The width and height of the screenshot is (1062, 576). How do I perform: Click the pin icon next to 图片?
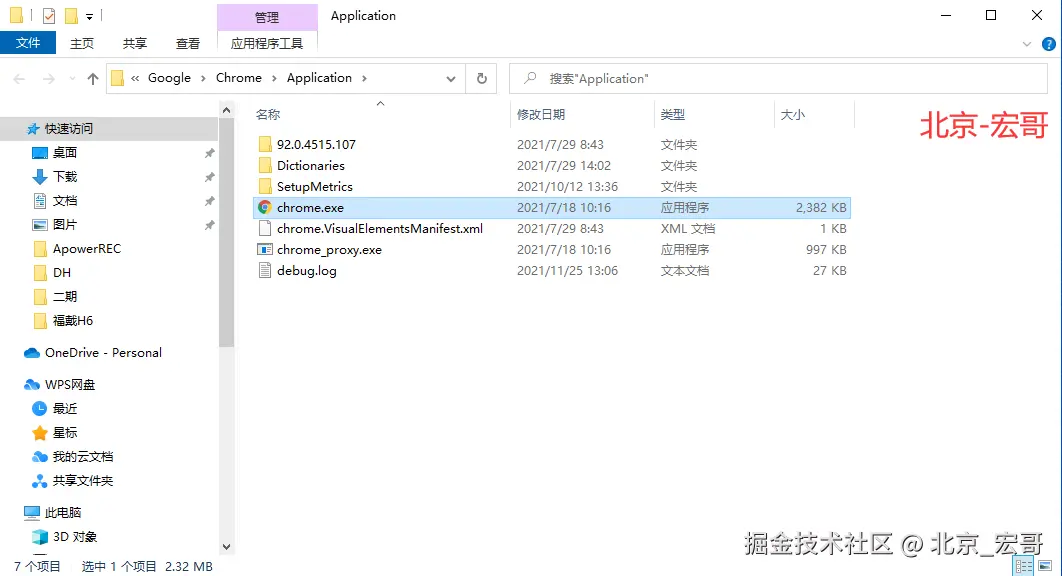coord(210,225)
